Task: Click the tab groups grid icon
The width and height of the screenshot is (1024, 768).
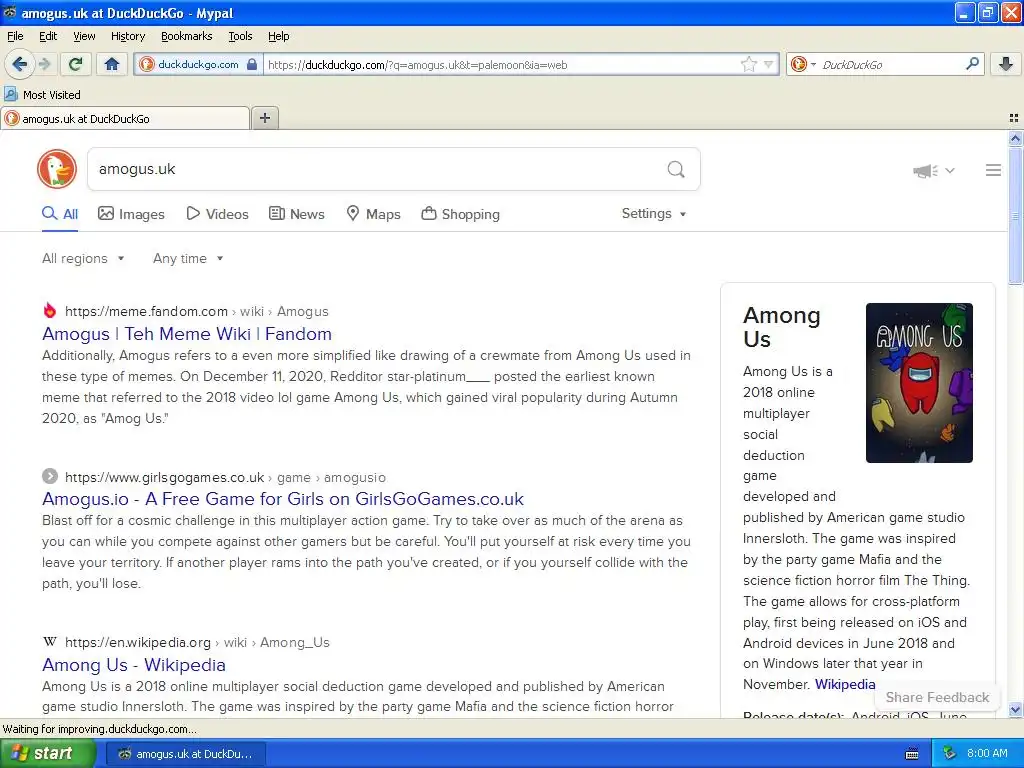Action: pos(1014,118)
